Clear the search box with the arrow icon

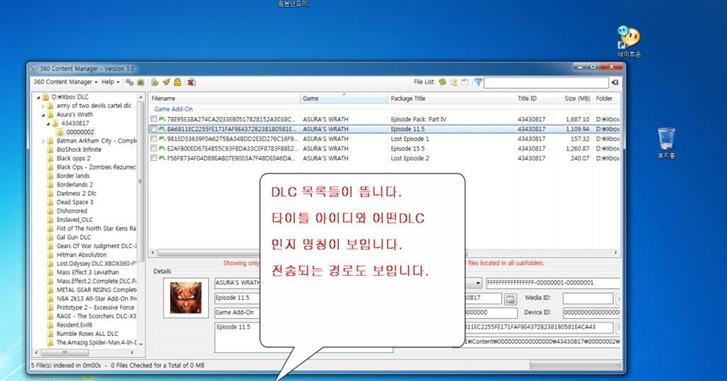[615, 83]
